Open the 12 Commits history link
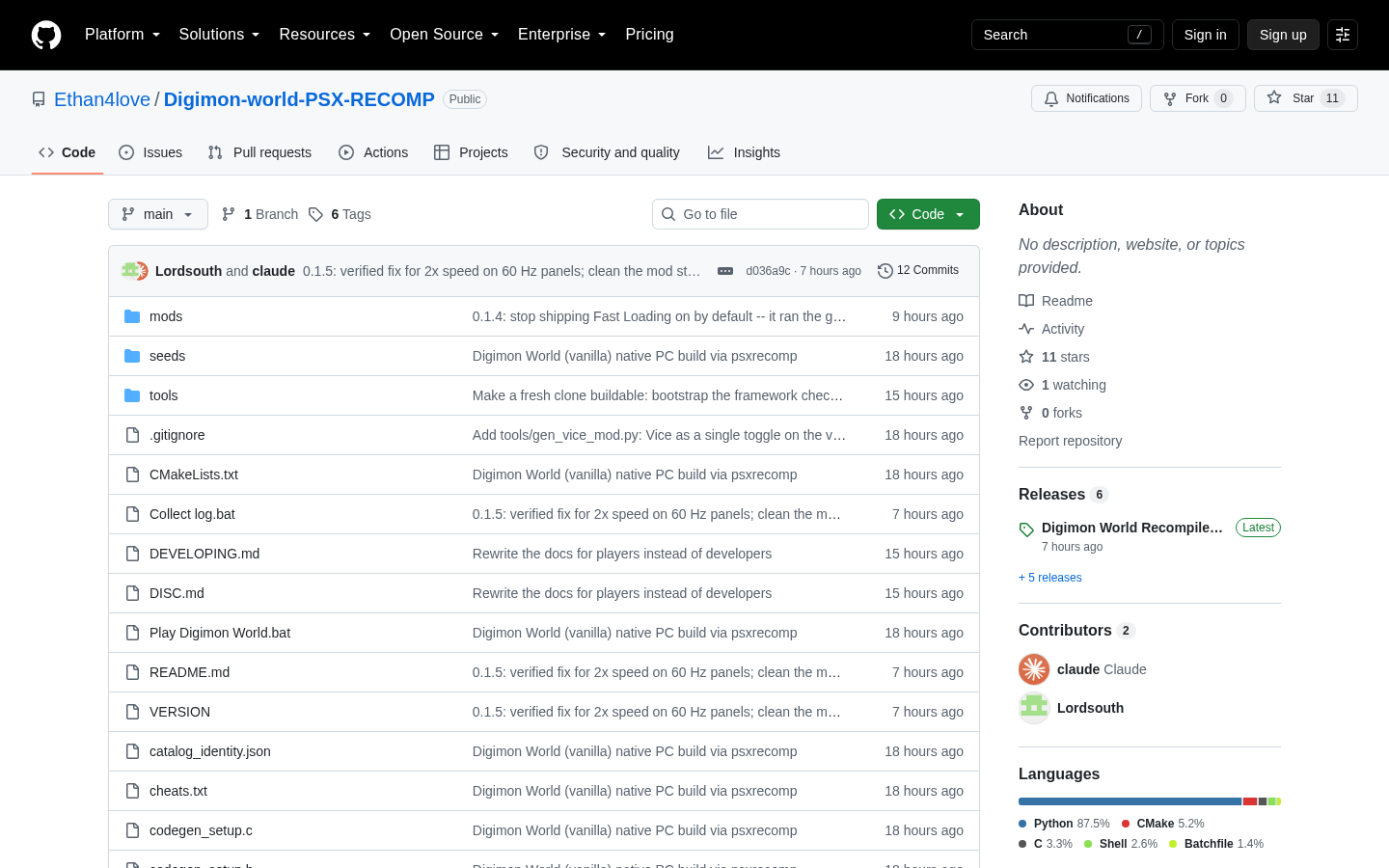 918,271
